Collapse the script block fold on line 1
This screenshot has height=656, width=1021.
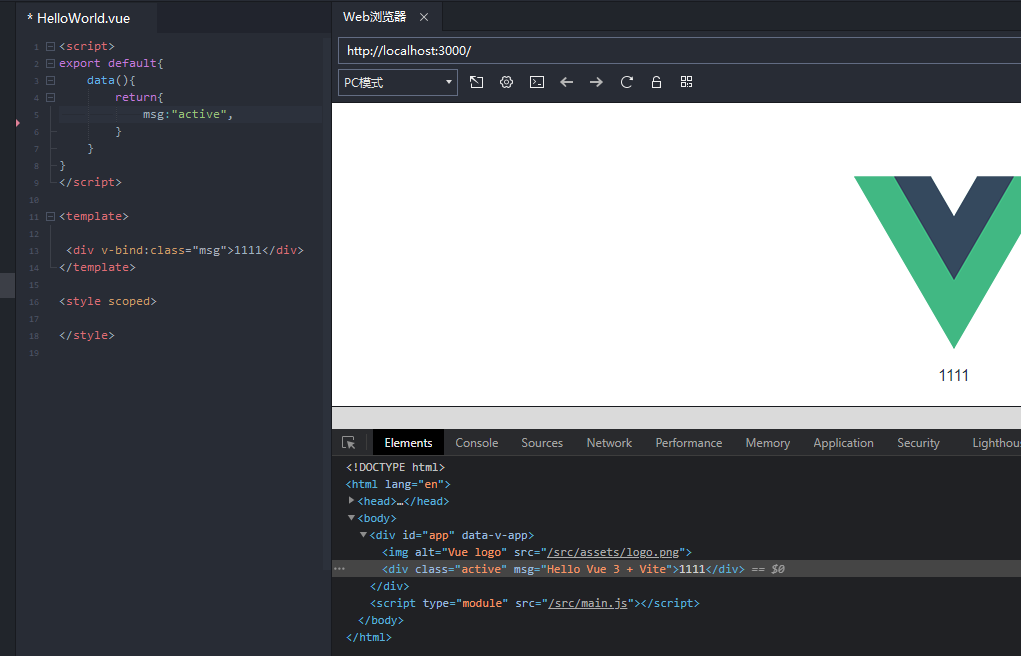coord(50,46)
